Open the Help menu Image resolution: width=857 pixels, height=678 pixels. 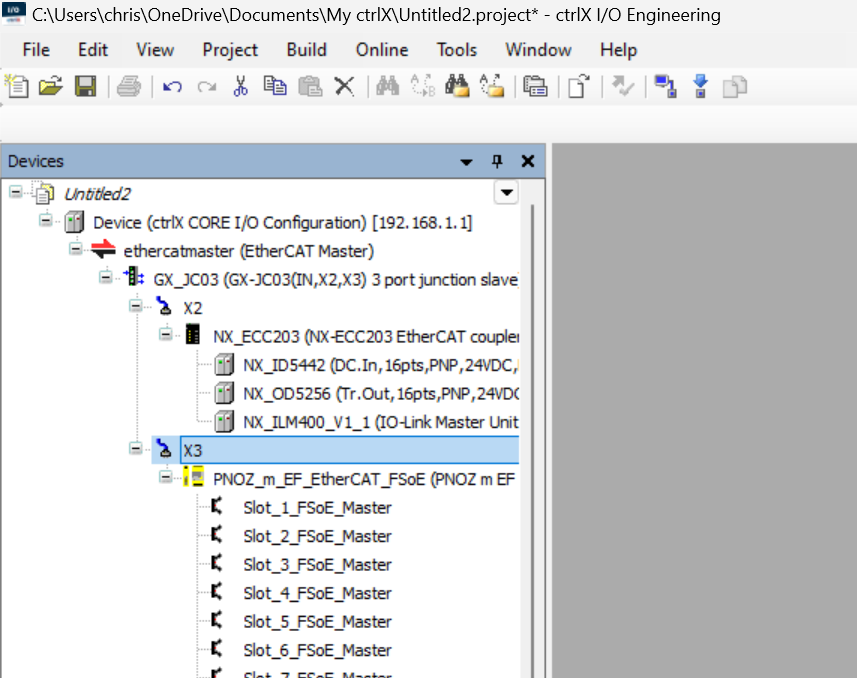tap(619, 50)
